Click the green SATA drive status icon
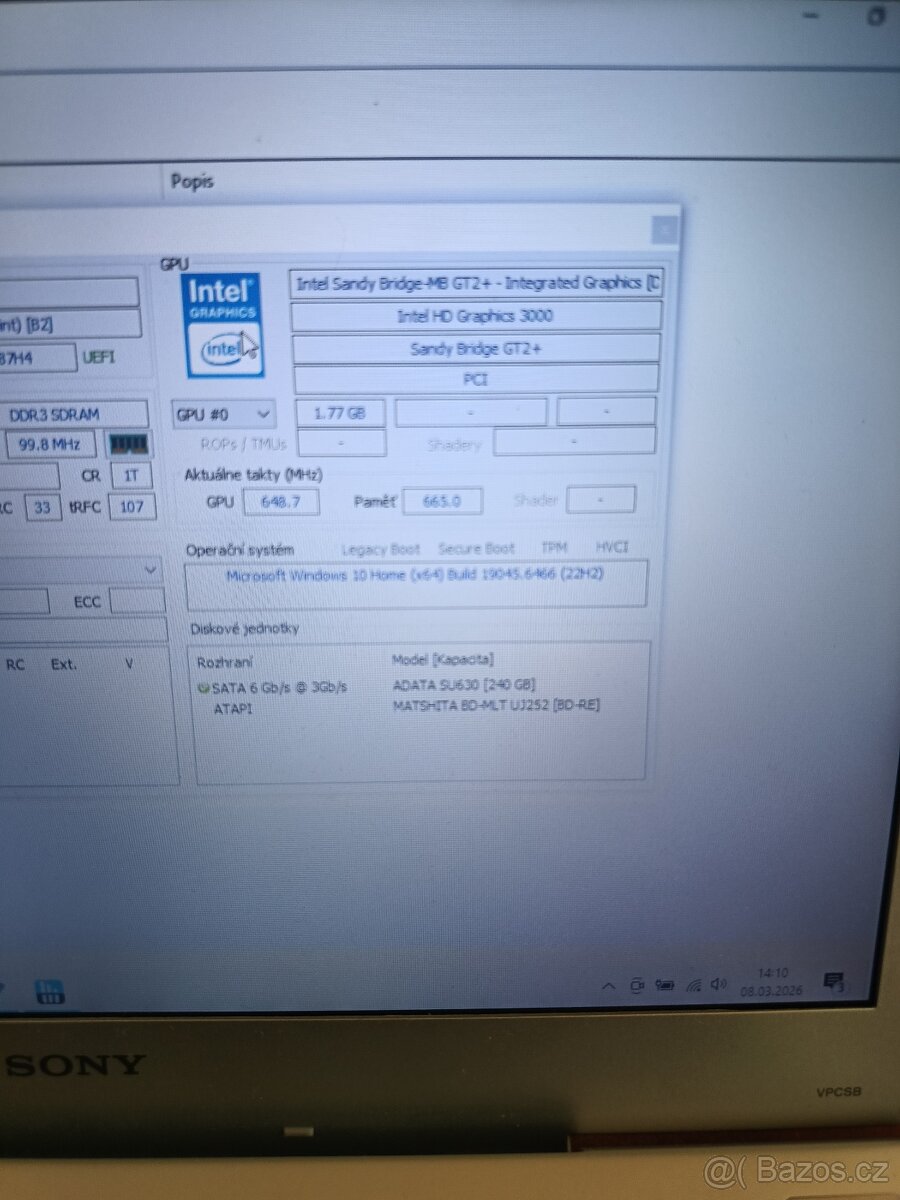The image size is (900, 1200). point(203,688)
